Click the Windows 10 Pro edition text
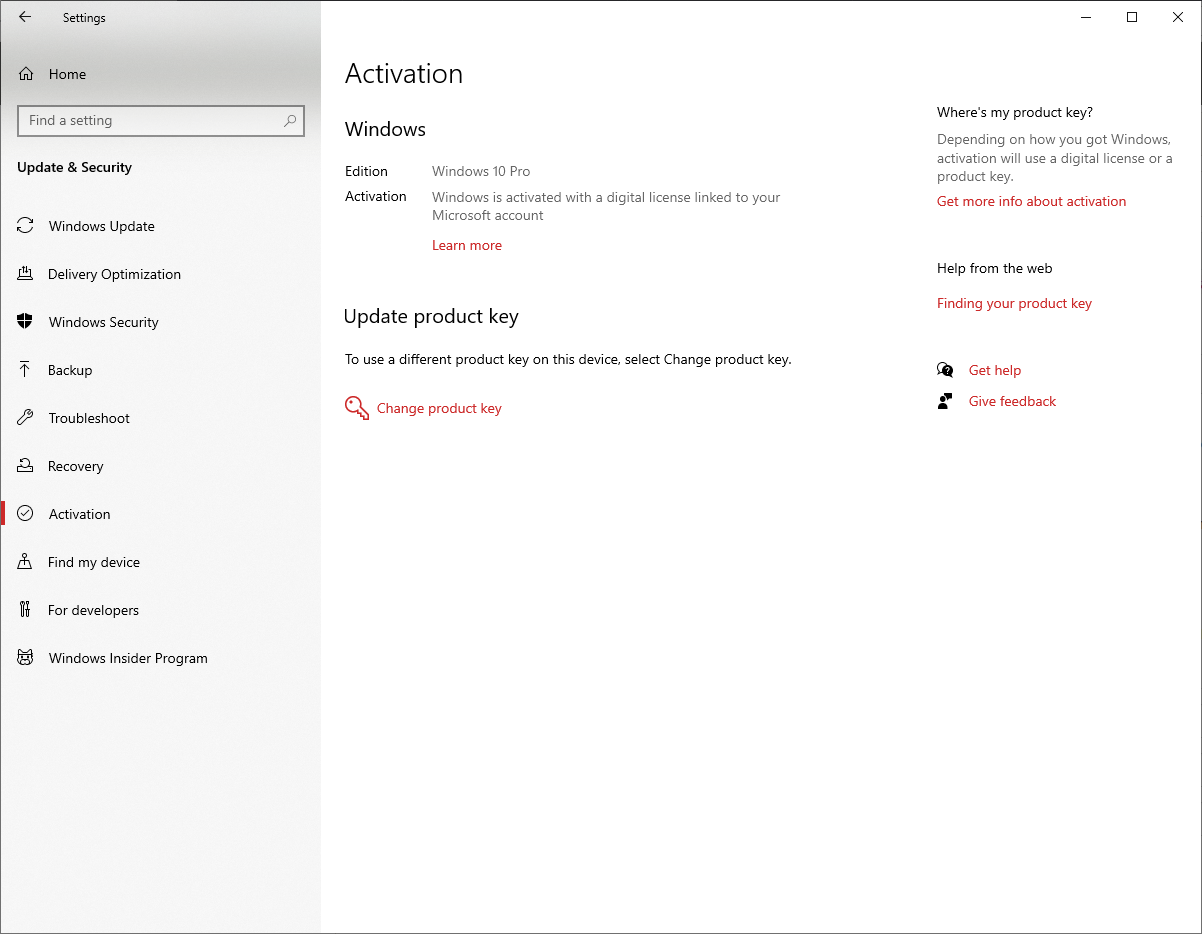Viewport: 1202px width, 934px height. point(481,171)
